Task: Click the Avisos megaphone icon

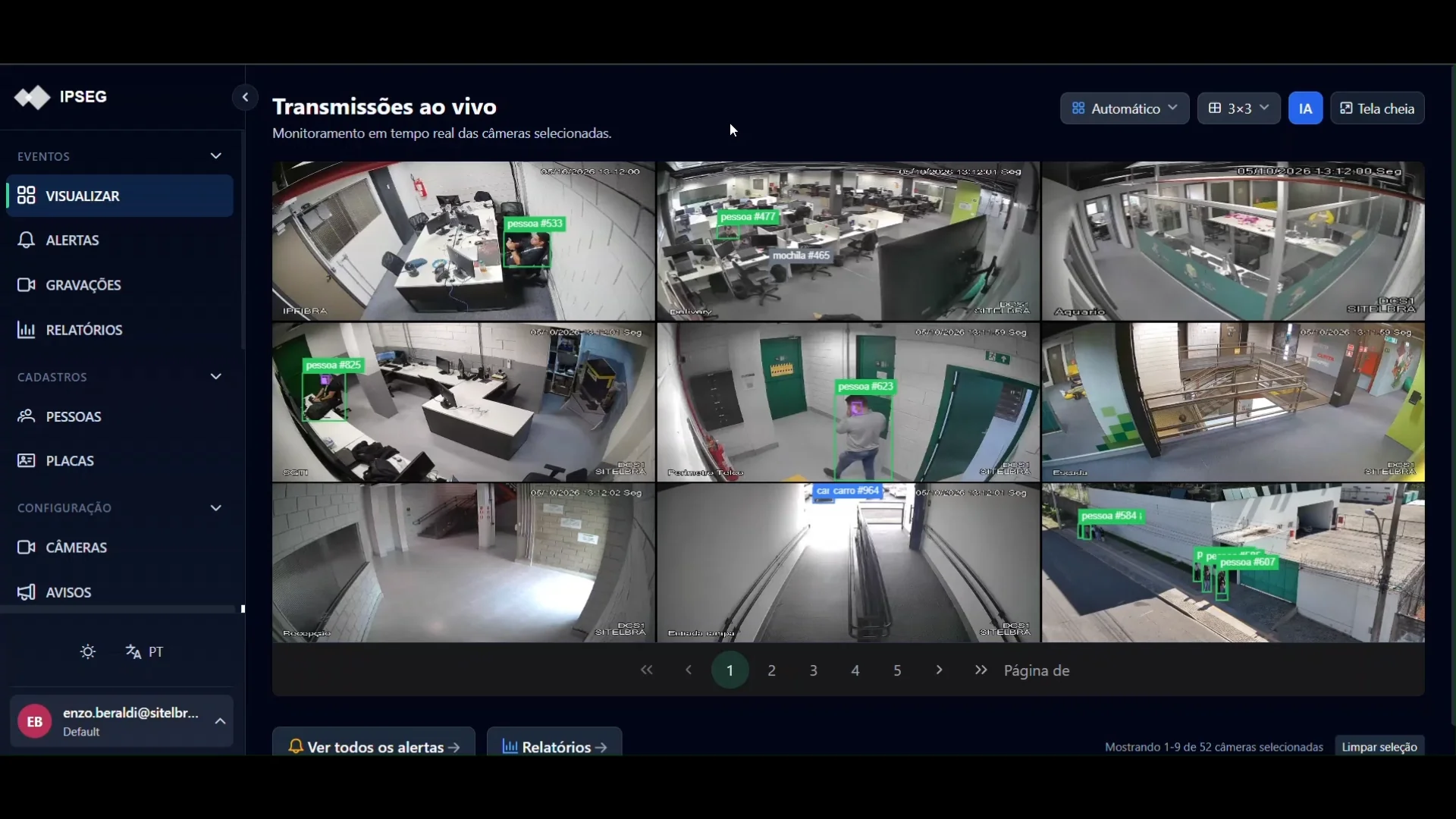Action: click(27, 592)
